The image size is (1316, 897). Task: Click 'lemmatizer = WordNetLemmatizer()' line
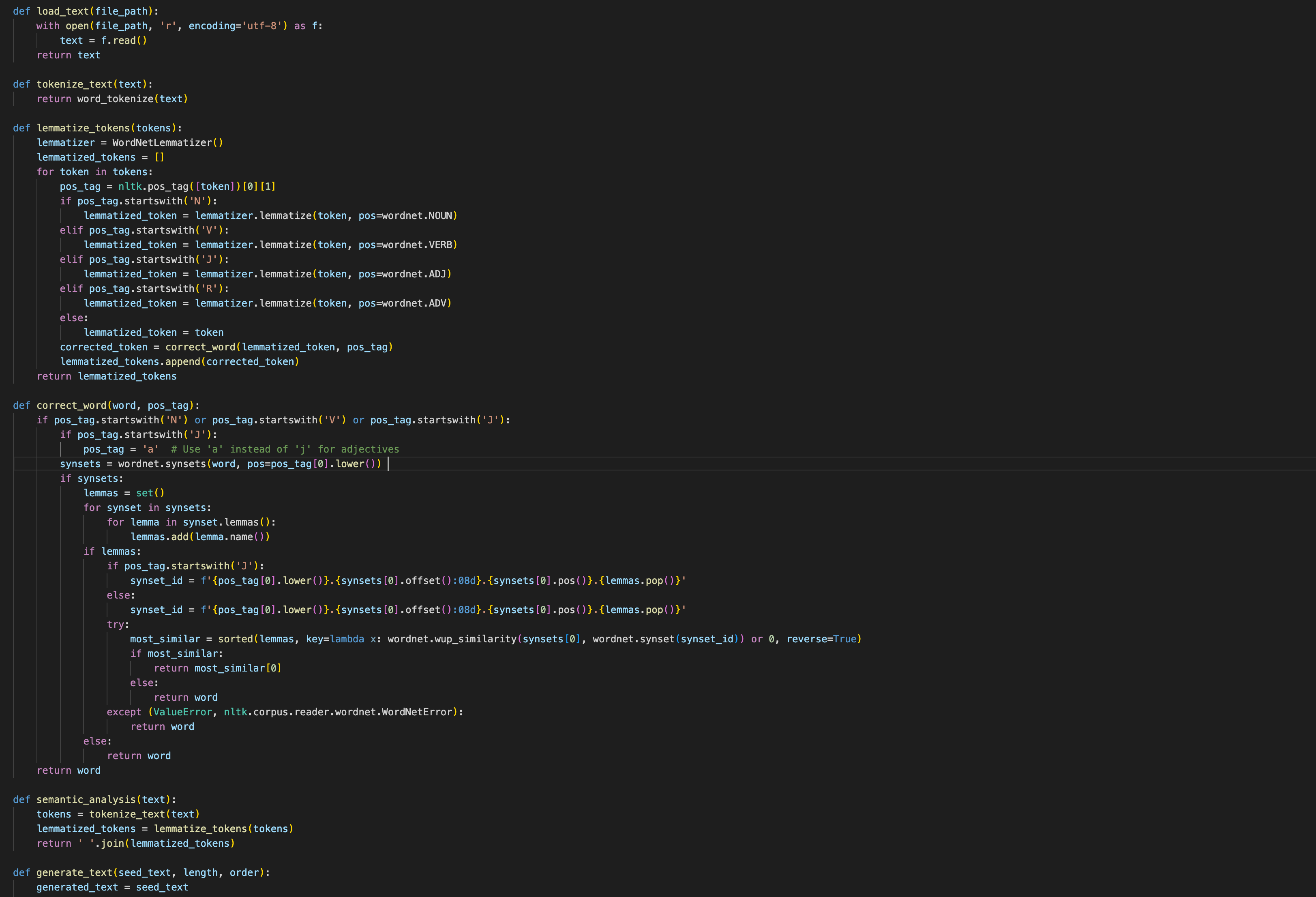click(130, 143)
